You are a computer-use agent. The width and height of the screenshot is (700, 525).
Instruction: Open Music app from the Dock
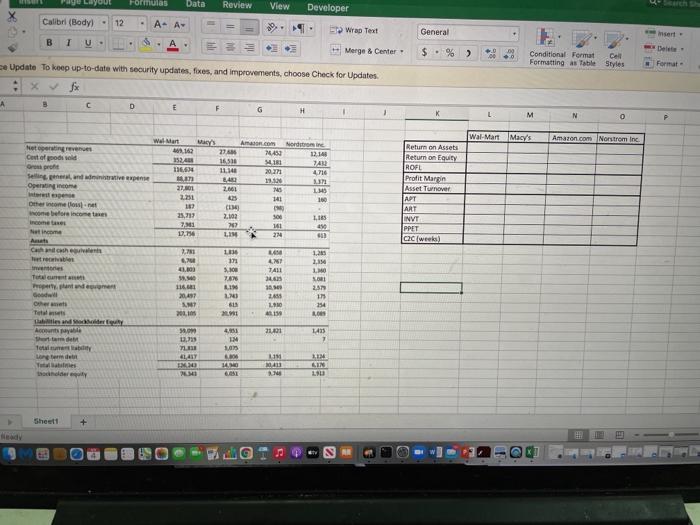279,453
